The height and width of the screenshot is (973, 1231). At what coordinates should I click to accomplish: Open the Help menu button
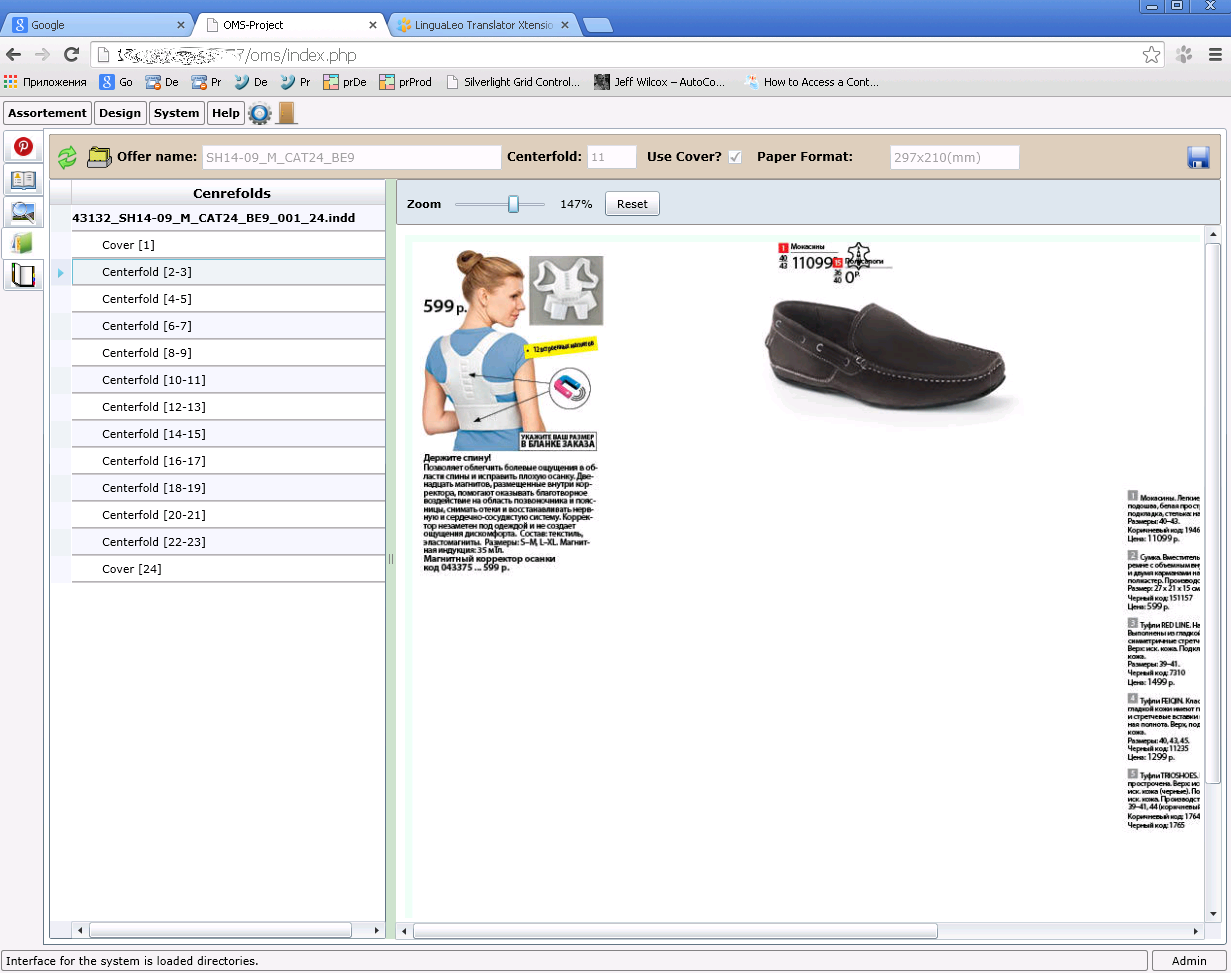[x=226, y=113]
